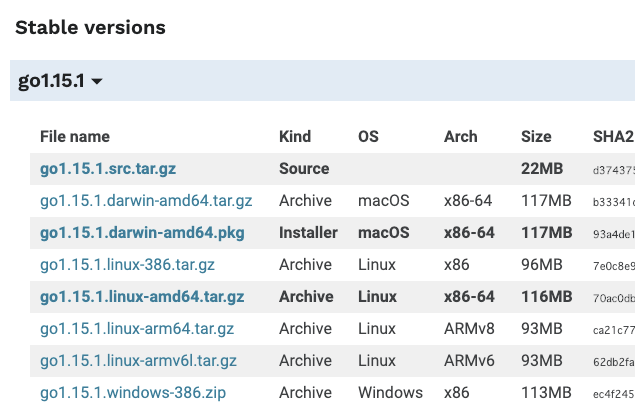The height and width of the screenshot is (402, 635).
Task: Download go1.15.1.darwin-amd64.pkg installer
Action: (142, 233)
